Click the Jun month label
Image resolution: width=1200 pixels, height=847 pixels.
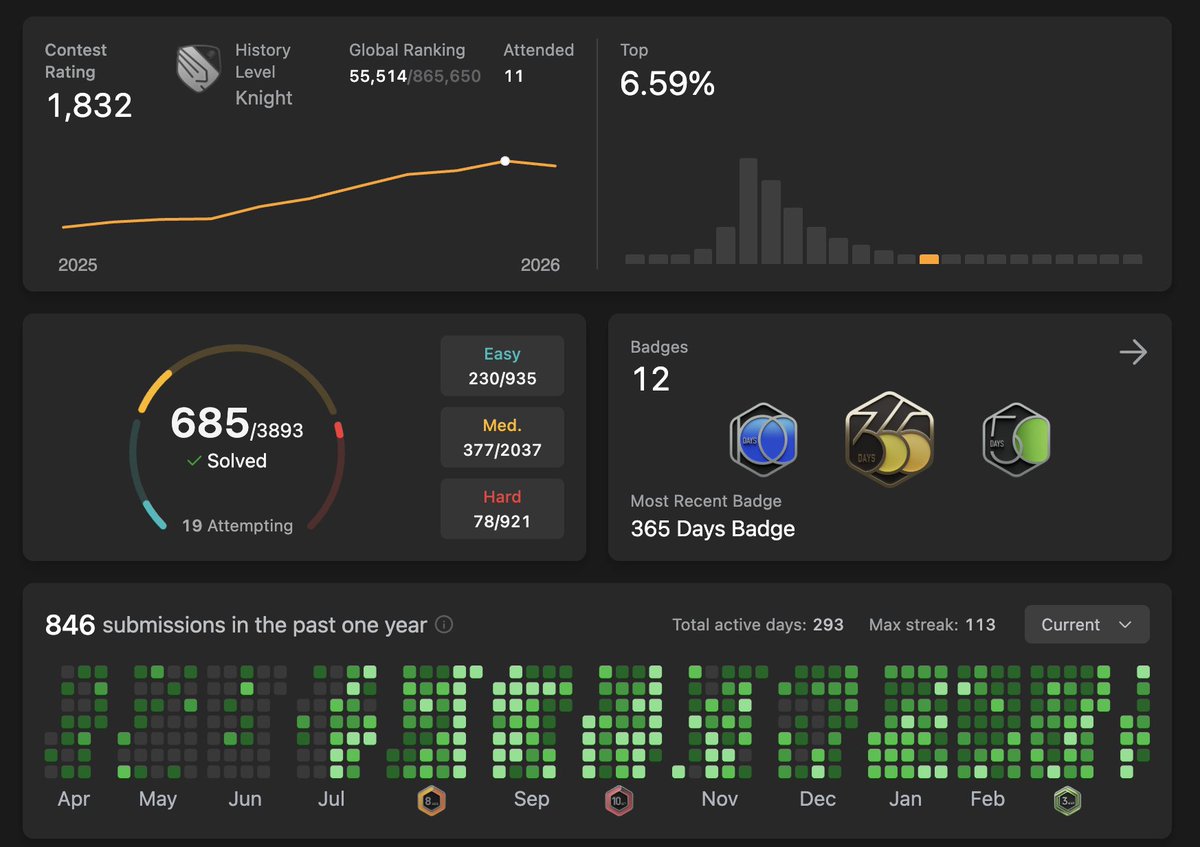tap(245, 799)
